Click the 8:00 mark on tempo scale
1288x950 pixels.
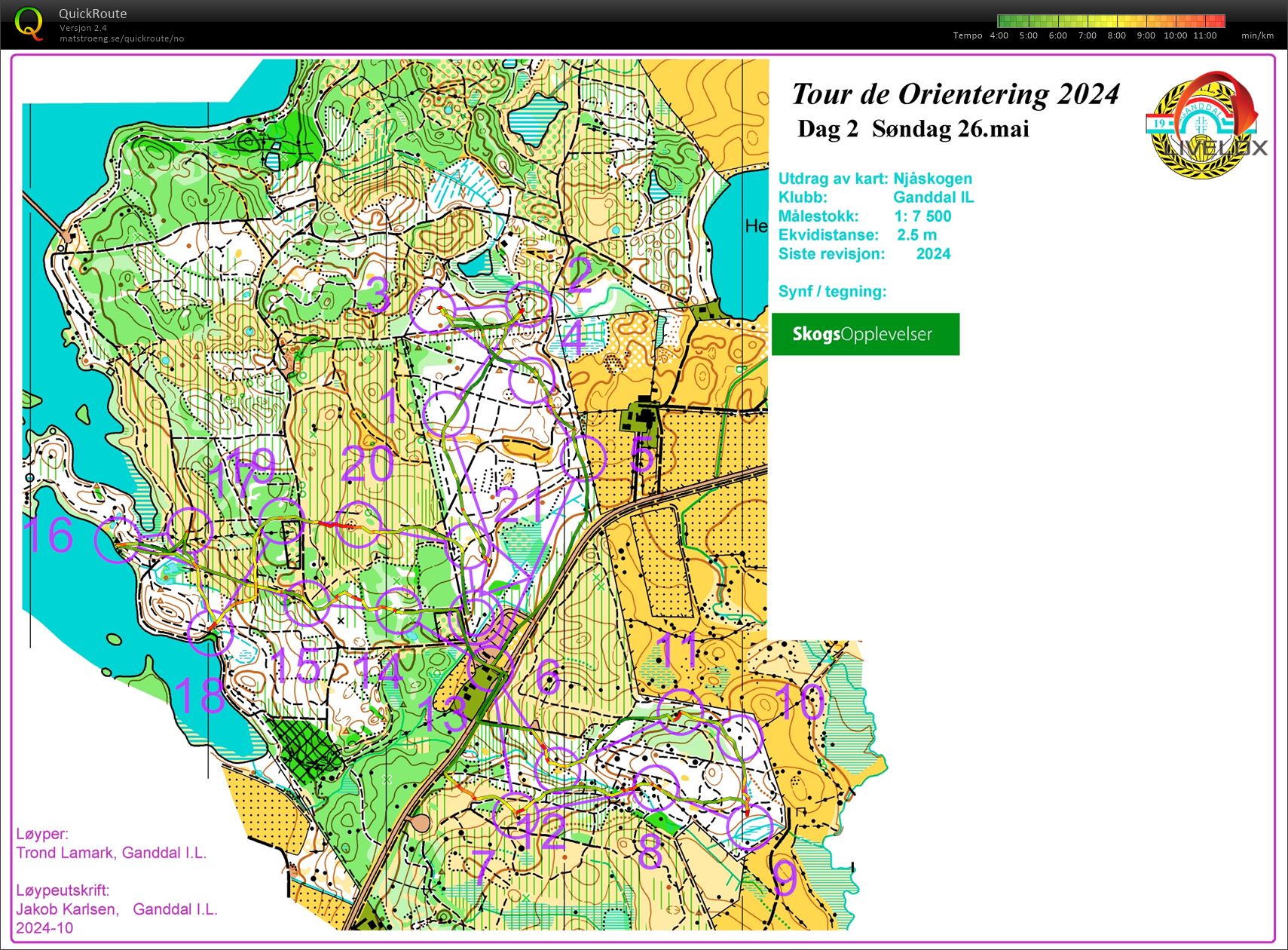1115,35
